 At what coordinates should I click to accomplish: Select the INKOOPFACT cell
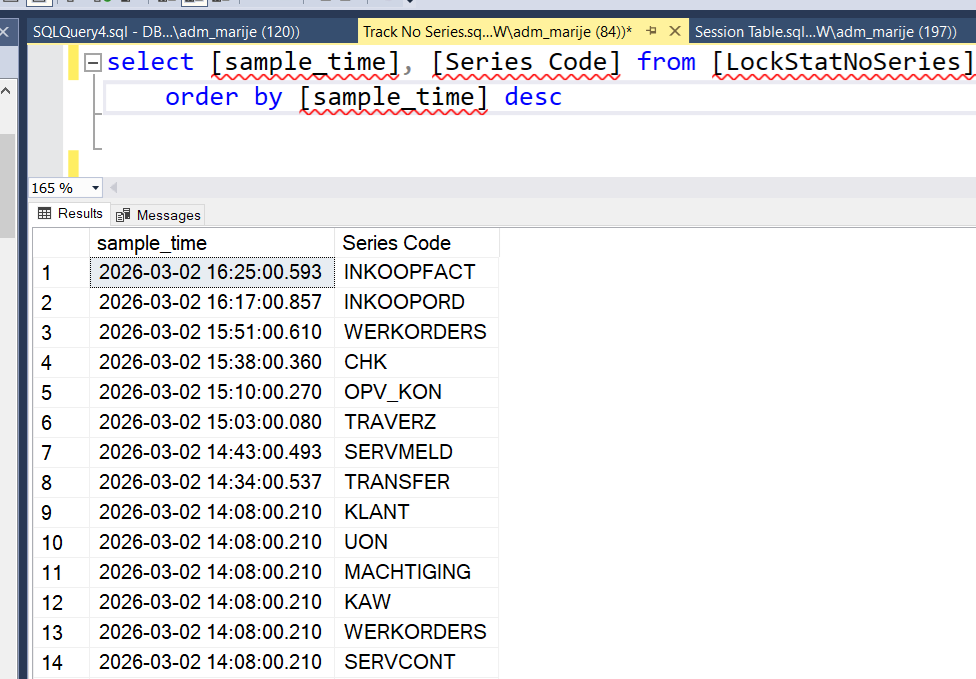(415, 272)
